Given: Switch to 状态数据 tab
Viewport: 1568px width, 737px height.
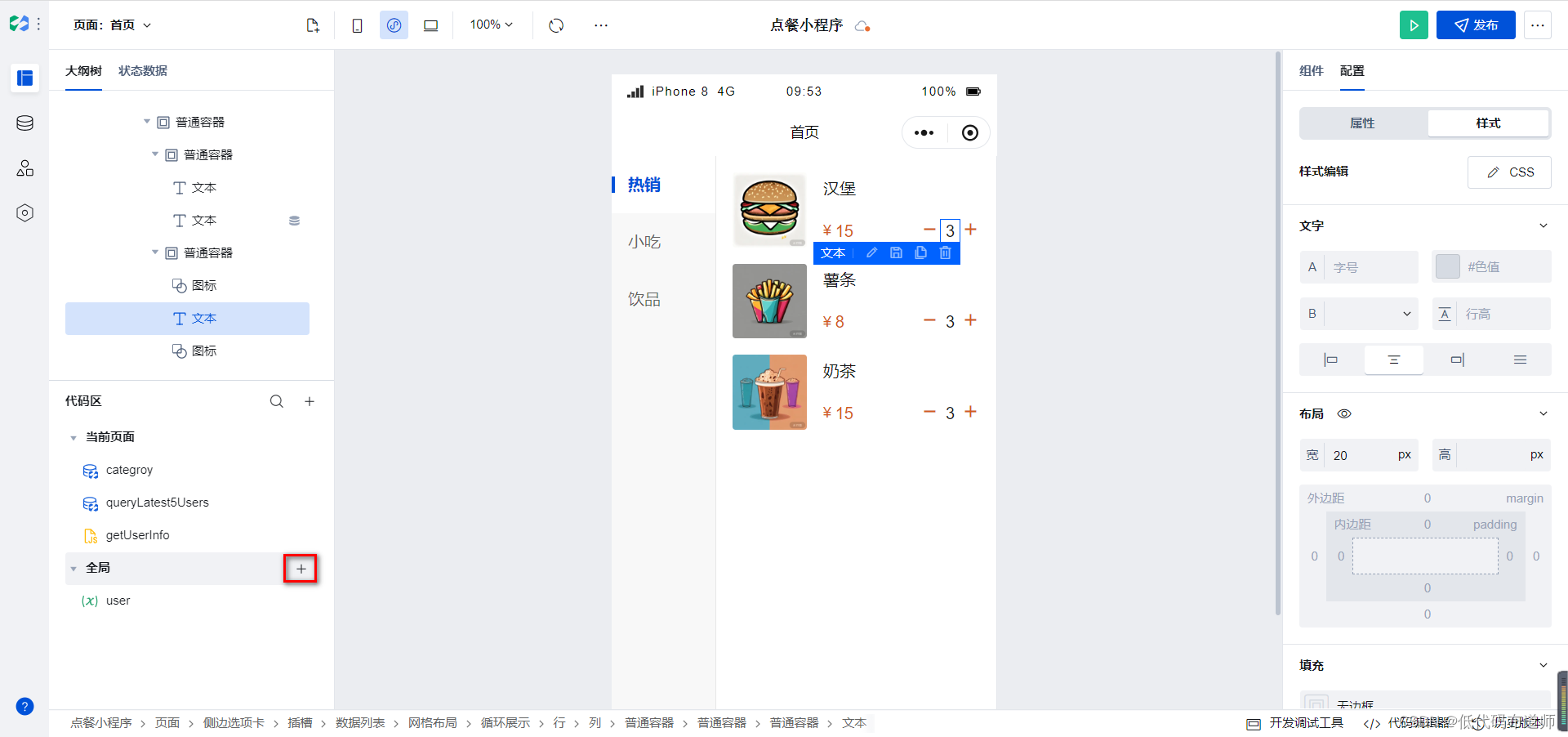Looking at the screenshot, I should (143, 71).
